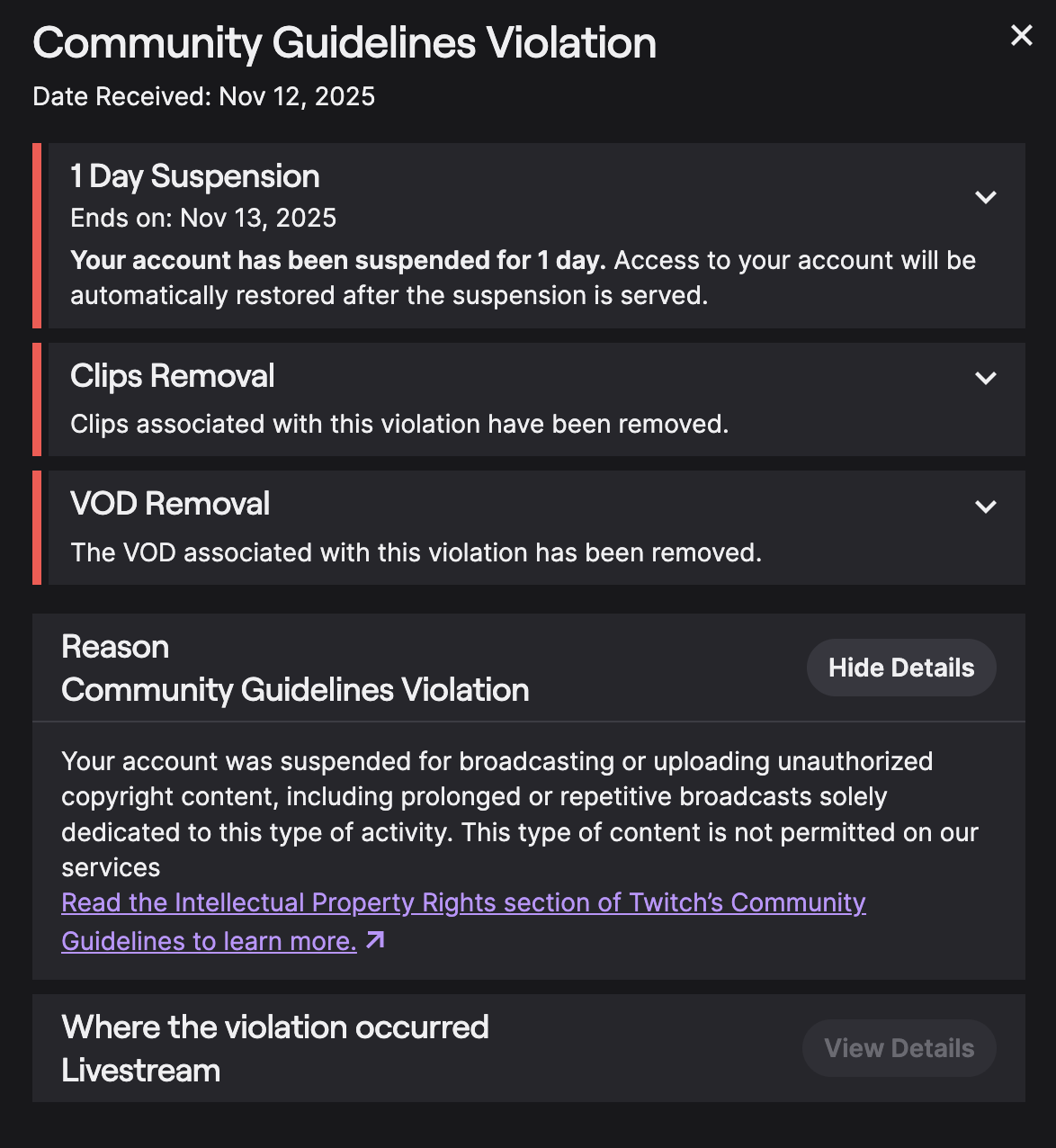
Task: Click the external link arrow icon
Action: tap(375, 941)
